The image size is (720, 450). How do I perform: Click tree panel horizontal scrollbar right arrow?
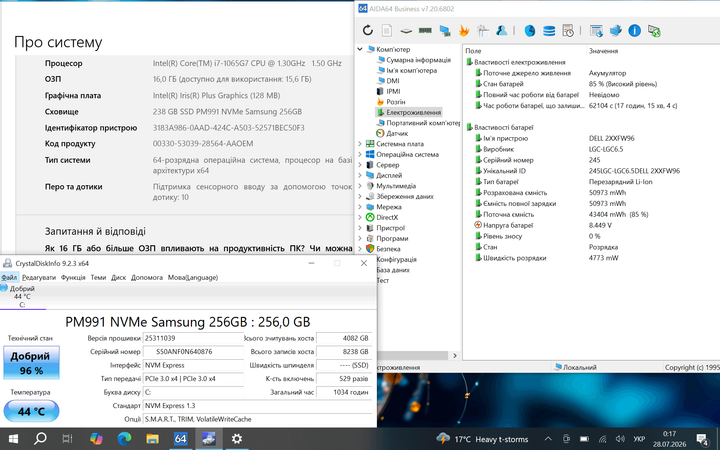pyautogui.click(x=455, y=355)
